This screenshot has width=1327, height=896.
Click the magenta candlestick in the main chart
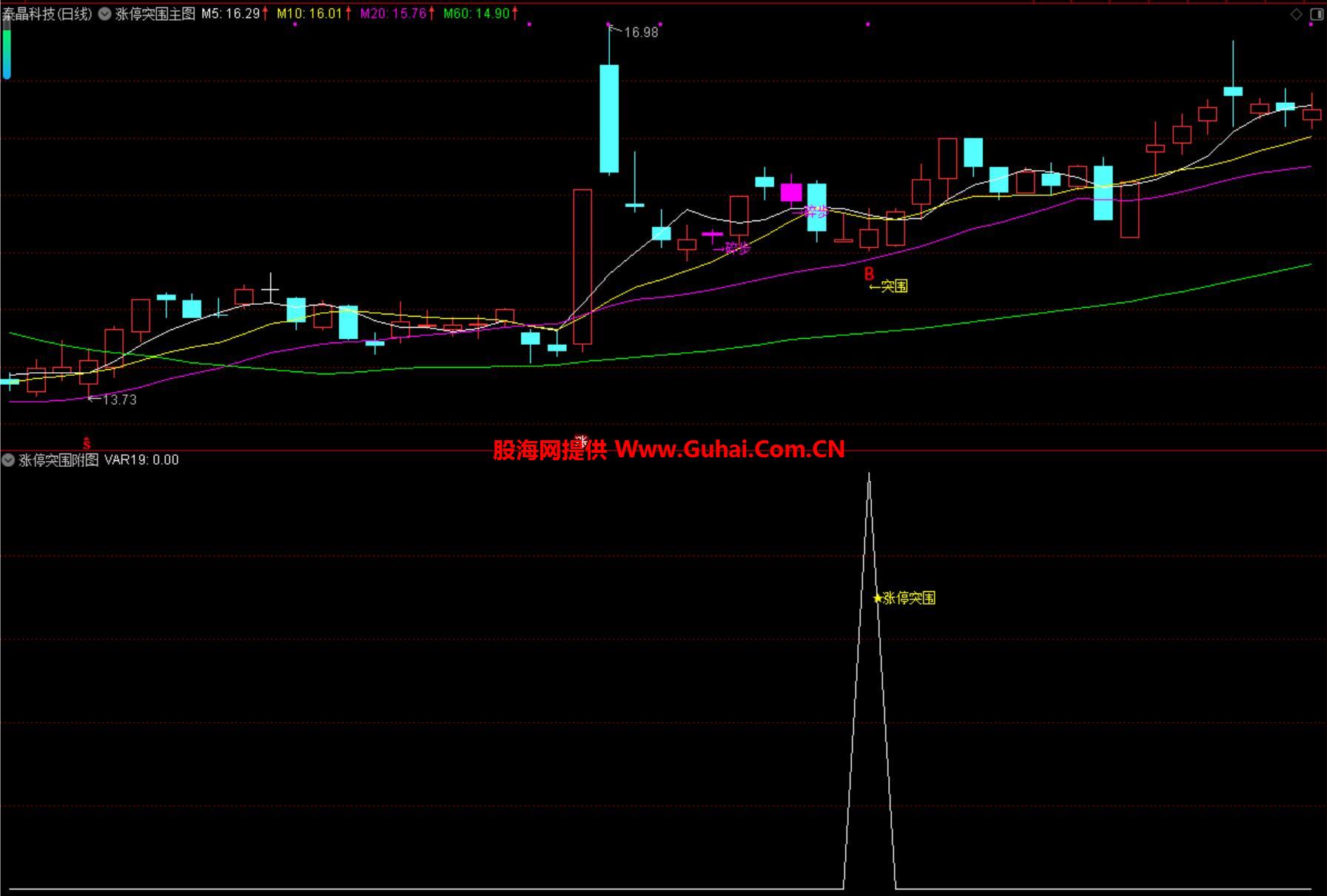pyautogui.click(x=791, y=193)
